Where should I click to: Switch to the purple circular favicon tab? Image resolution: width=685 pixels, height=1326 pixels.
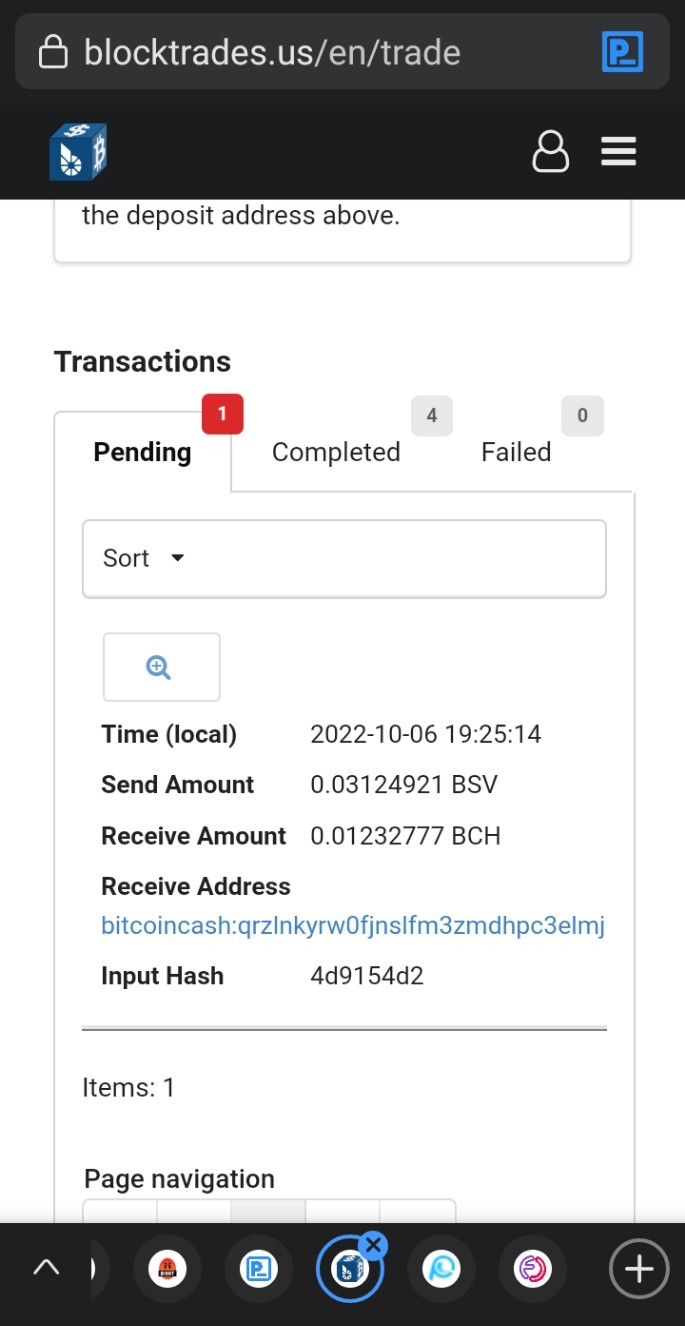(533, 1269)
